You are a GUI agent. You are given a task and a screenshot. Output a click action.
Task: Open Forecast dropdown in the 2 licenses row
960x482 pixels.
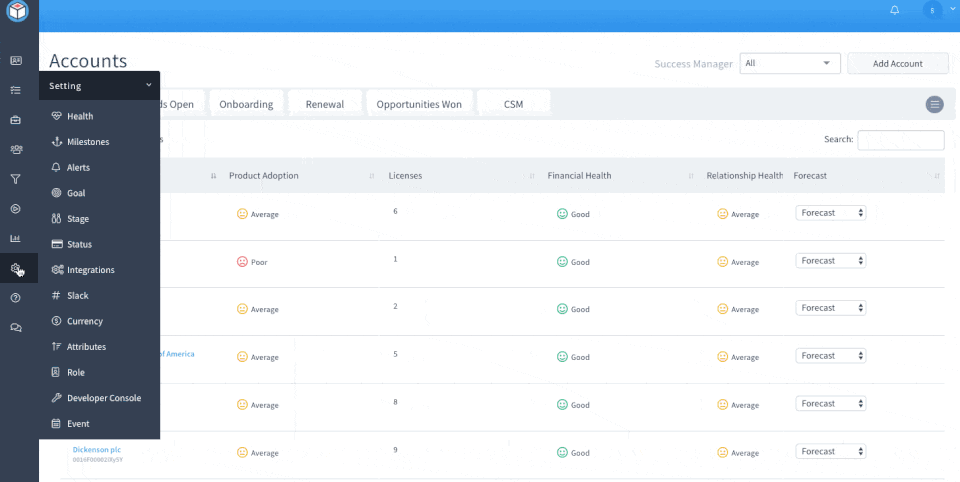coord(831,308)
